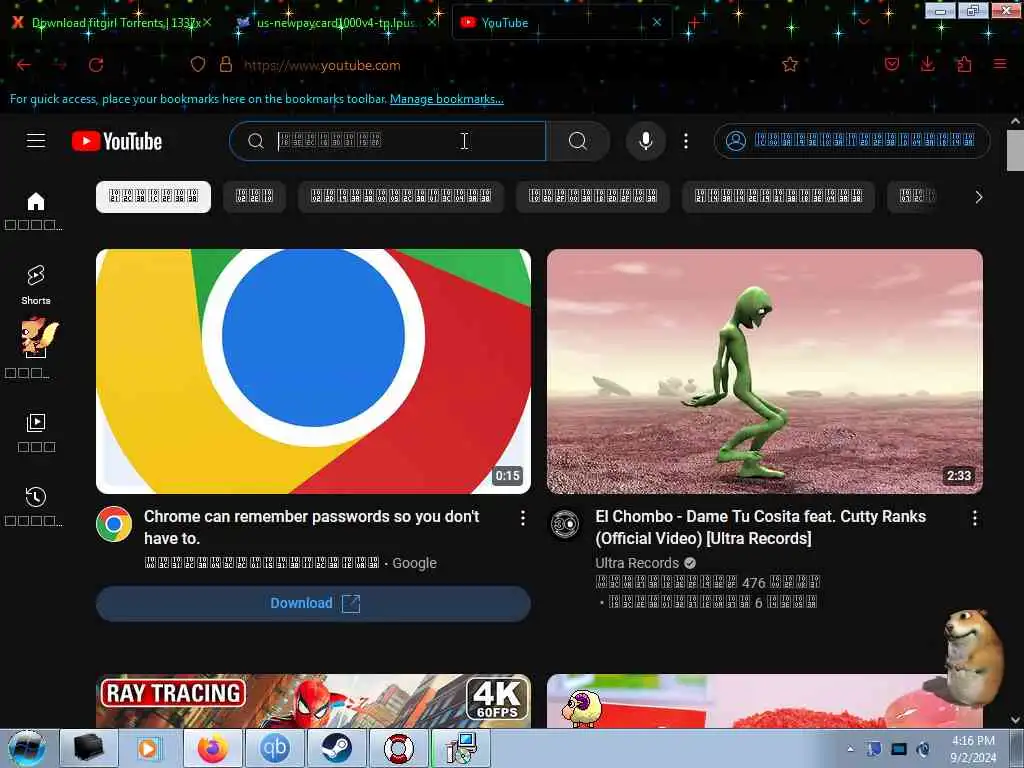This screenshot has width=1024, height=768.
Task: Close the fitgirl Torrents tab
Action: click(207, 22)
